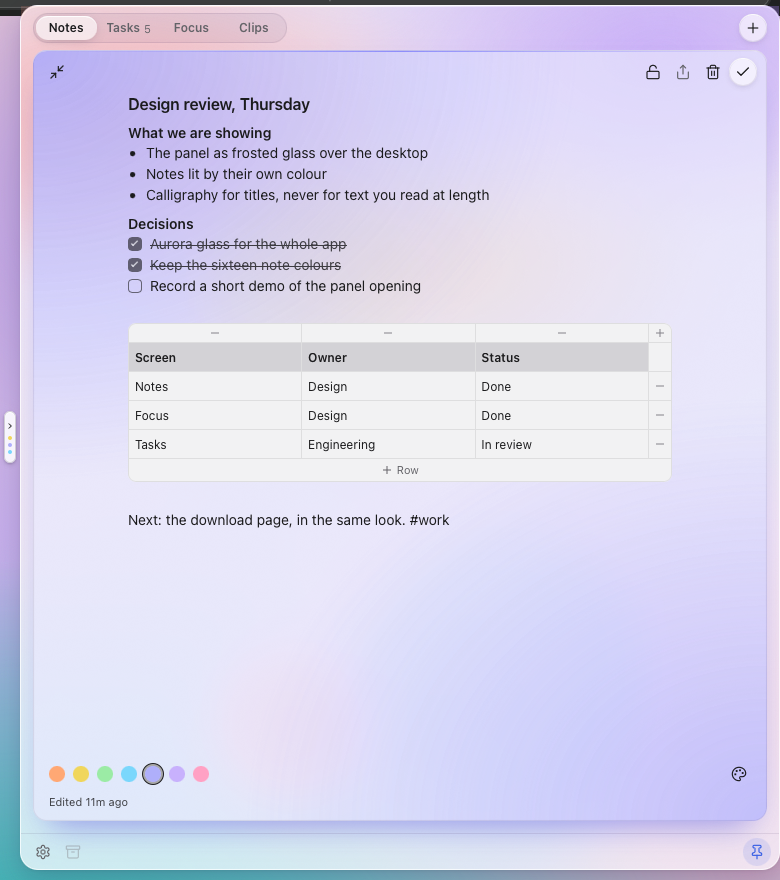The image size is (780, 880).
Task: Click the 'Tasks' cell in the table
Action: tap(215, 444)
